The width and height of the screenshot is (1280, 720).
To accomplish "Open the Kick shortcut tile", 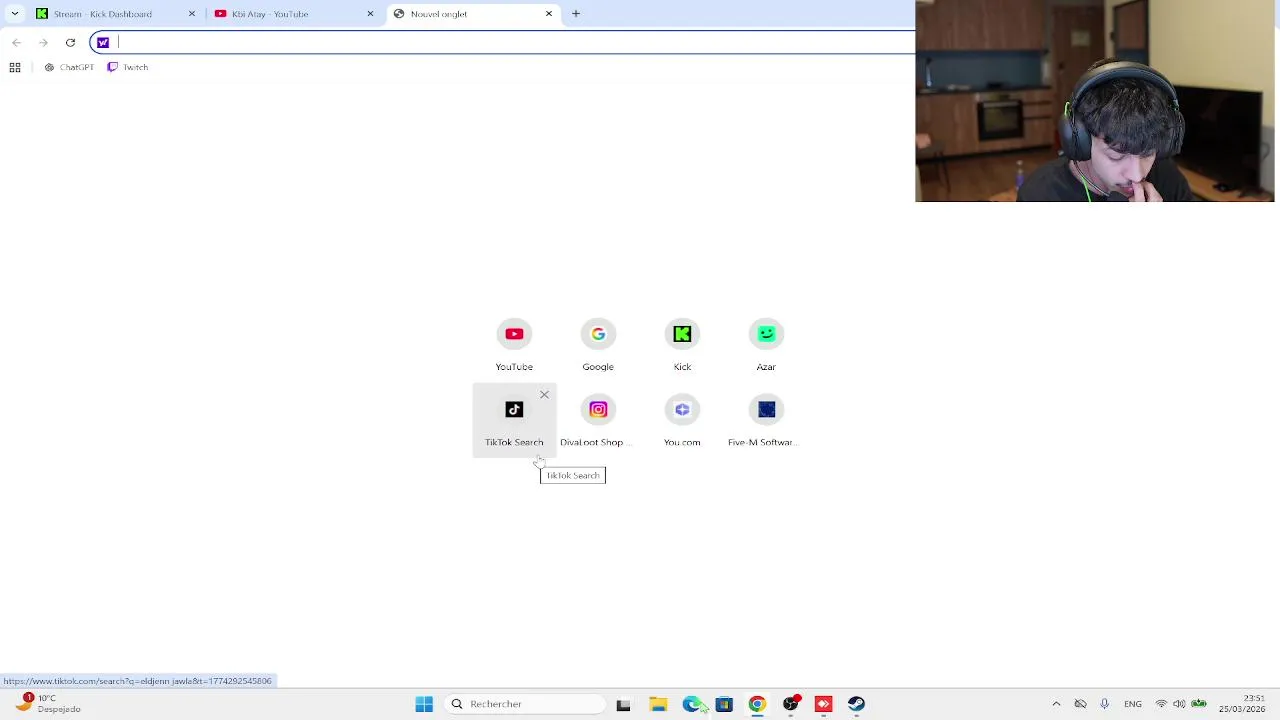I will click(x=682, y=346).
